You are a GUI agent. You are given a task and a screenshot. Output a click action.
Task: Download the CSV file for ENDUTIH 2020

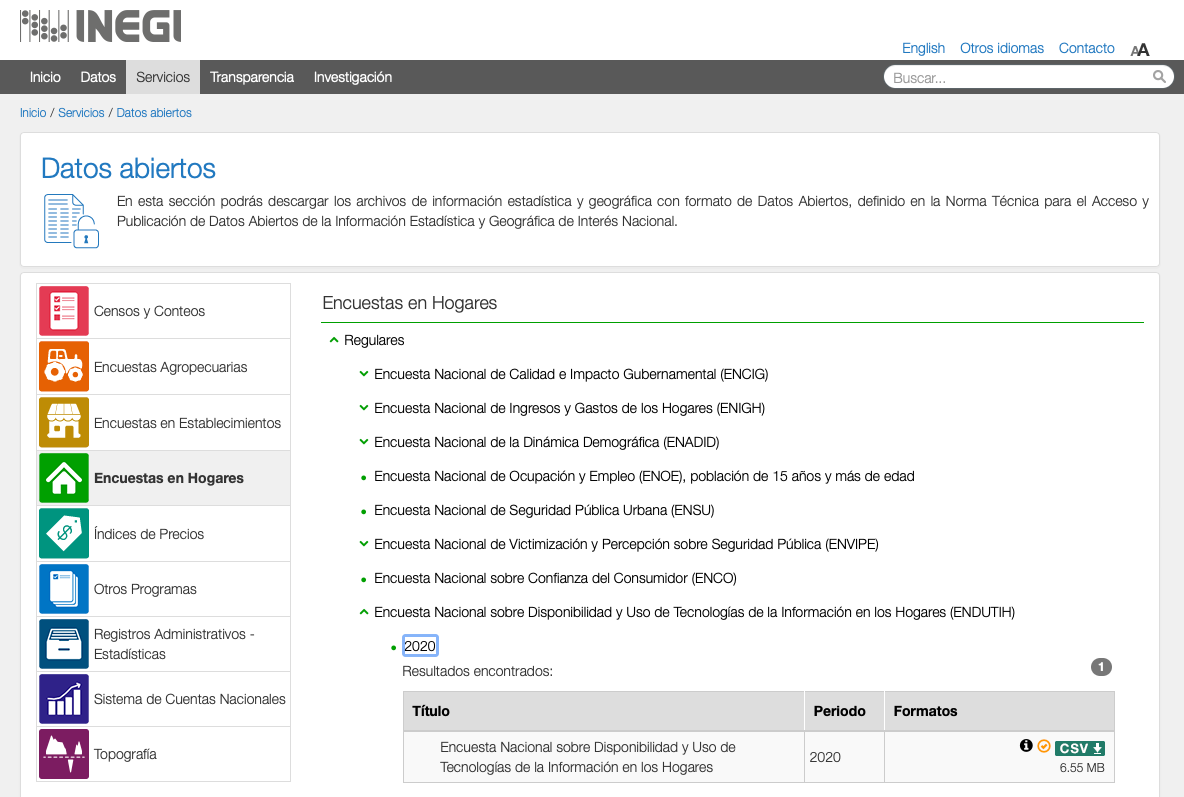[x=1080, y=748]
